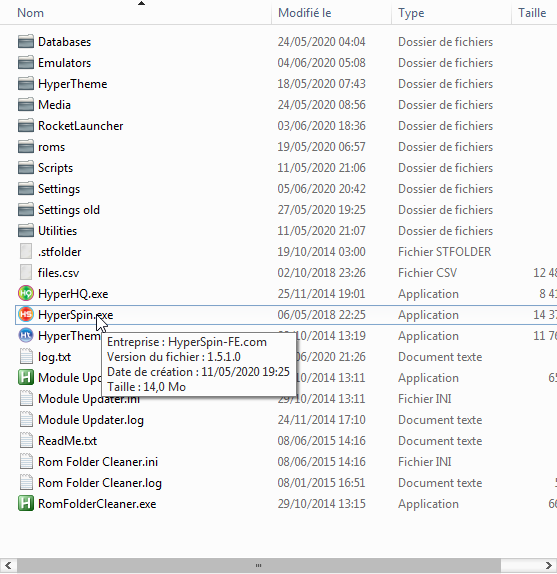This screenshot has width=557, height=574.
Task: Click the HyperHQ.exe application icon
Action: (26, 294)
